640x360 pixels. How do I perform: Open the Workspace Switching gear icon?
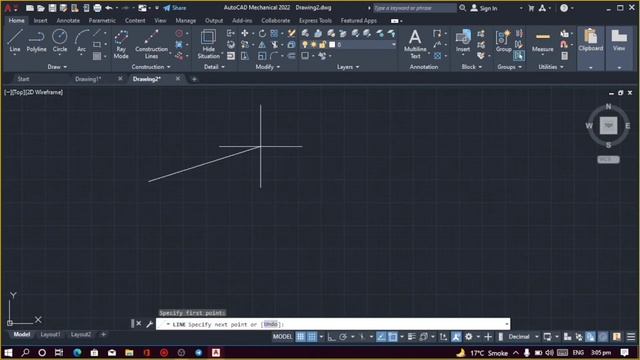pos(469,337)
